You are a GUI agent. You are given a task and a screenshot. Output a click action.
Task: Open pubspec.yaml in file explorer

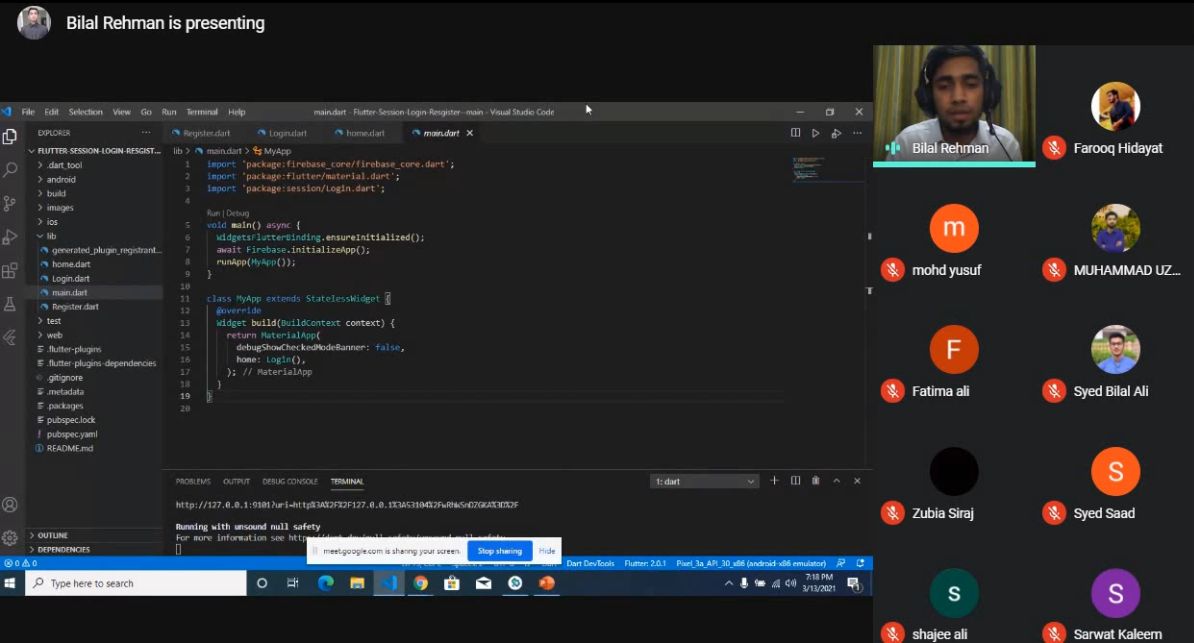72,434
